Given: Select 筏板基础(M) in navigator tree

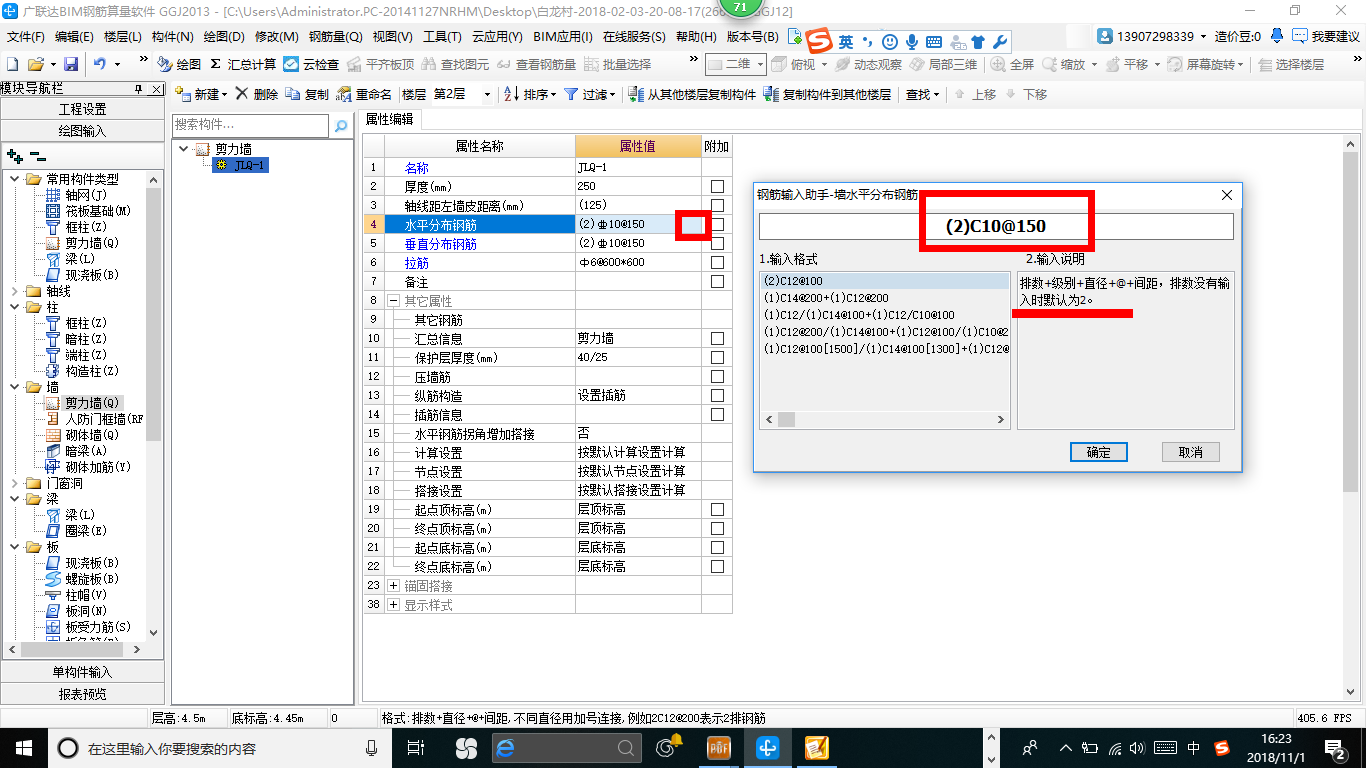Looking at the screenshot, I should coord(89,211).
